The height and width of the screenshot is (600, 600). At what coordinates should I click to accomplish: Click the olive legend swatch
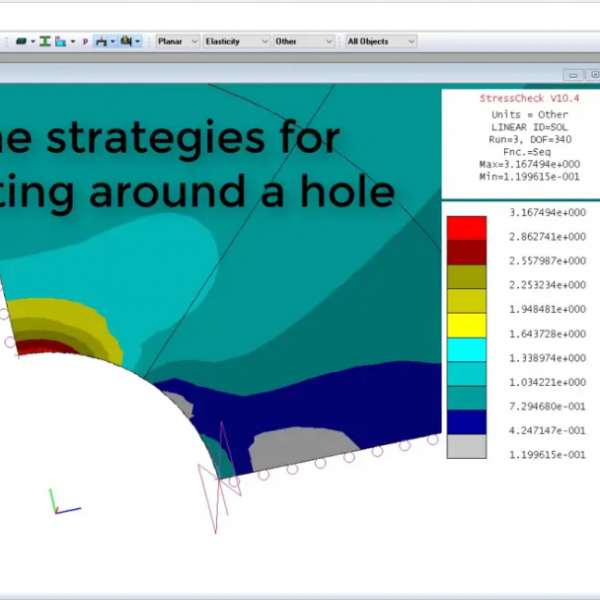click(x=466, y=277)
